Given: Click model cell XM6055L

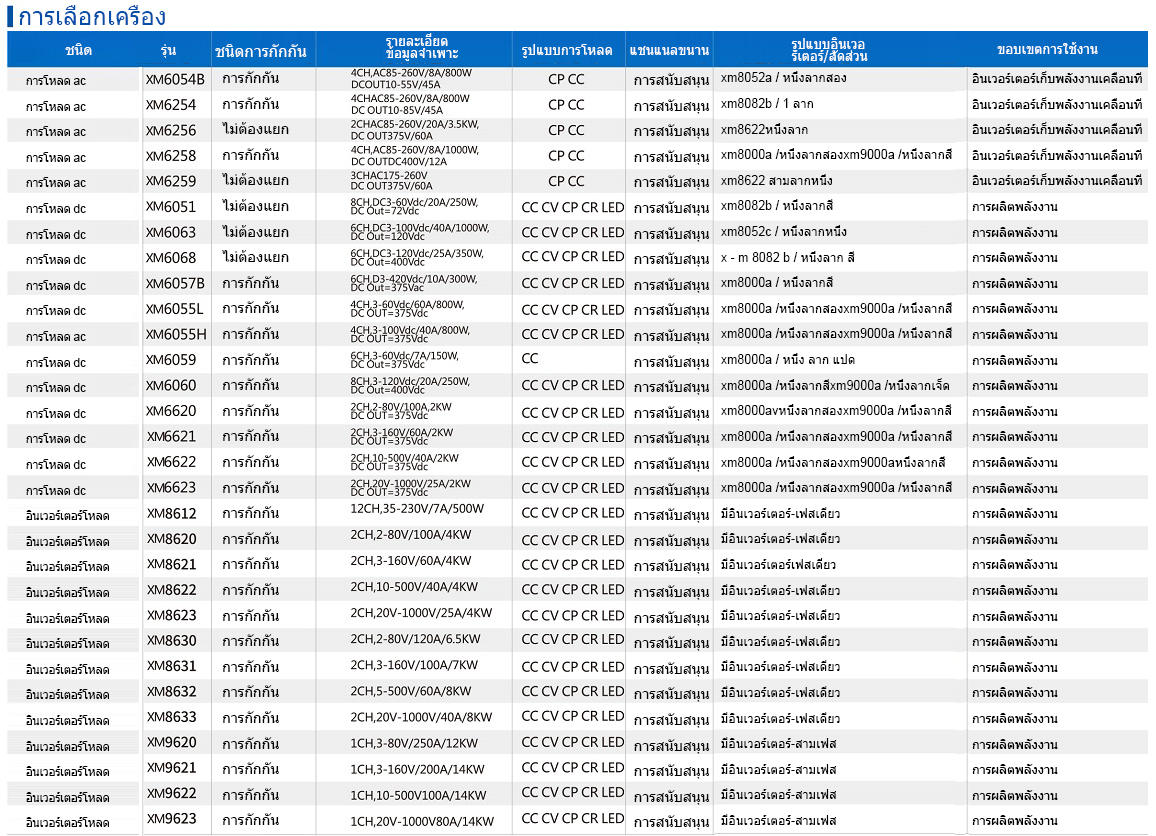Looking at the screenshot, I should [x=174, y=309].
